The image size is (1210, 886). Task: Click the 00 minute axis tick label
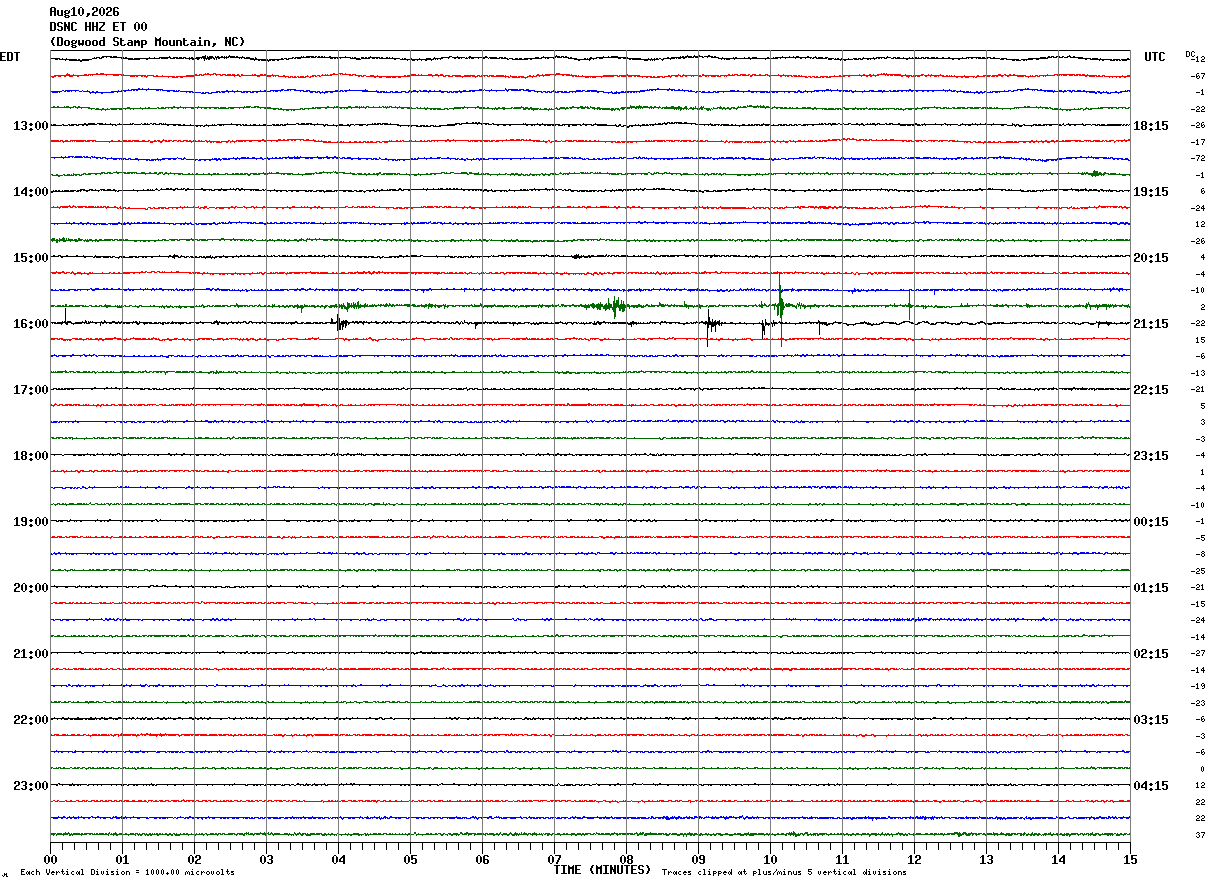pyautogui.click(x=51, y=860)
